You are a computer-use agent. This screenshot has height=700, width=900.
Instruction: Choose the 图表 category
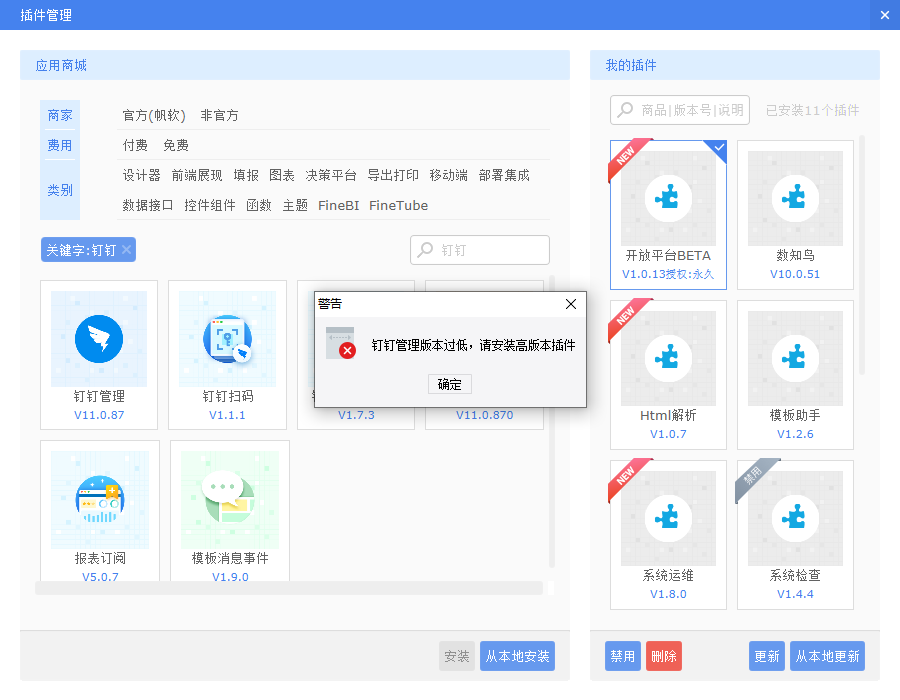pyautogui.click(x=282, y=175)
